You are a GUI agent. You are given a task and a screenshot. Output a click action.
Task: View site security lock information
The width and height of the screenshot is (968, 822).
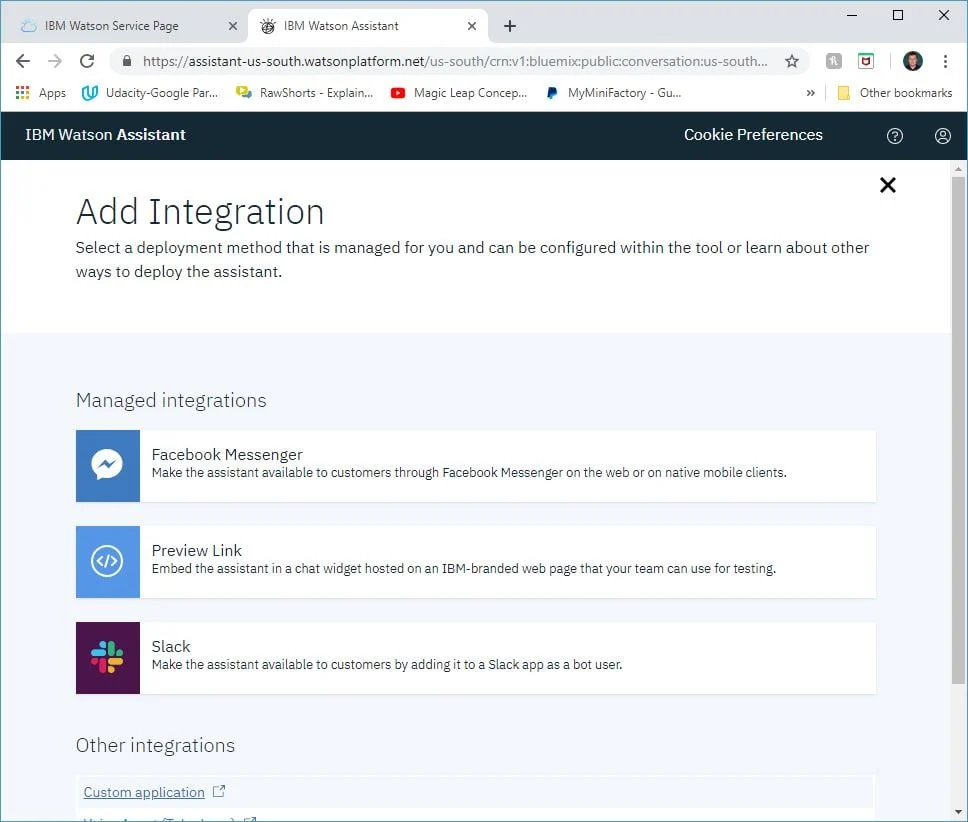(127, 61)
